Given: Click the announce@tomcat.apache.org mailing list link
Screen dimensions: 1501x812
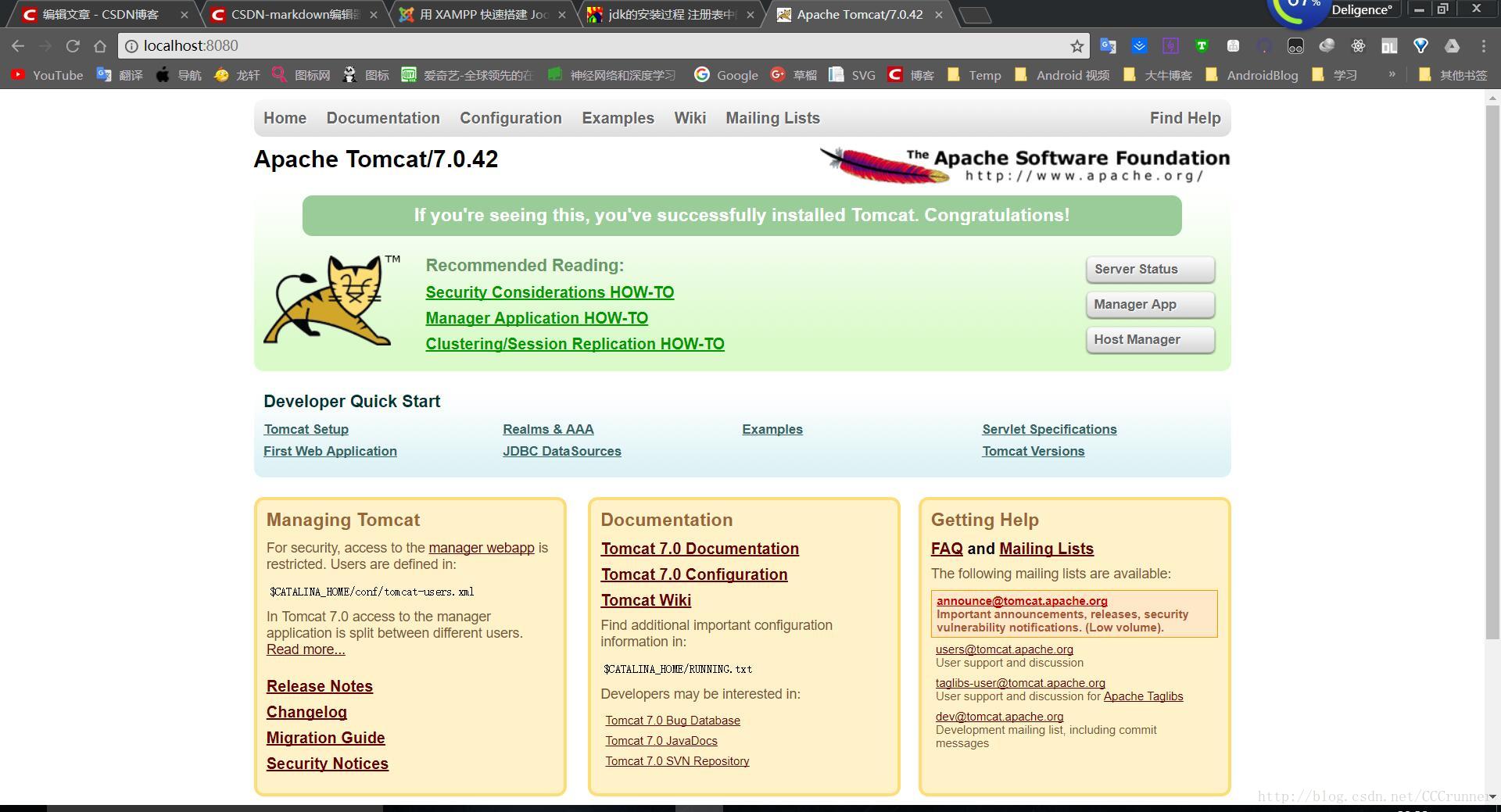Looking at the screenshot, I should click(1022, 601).
